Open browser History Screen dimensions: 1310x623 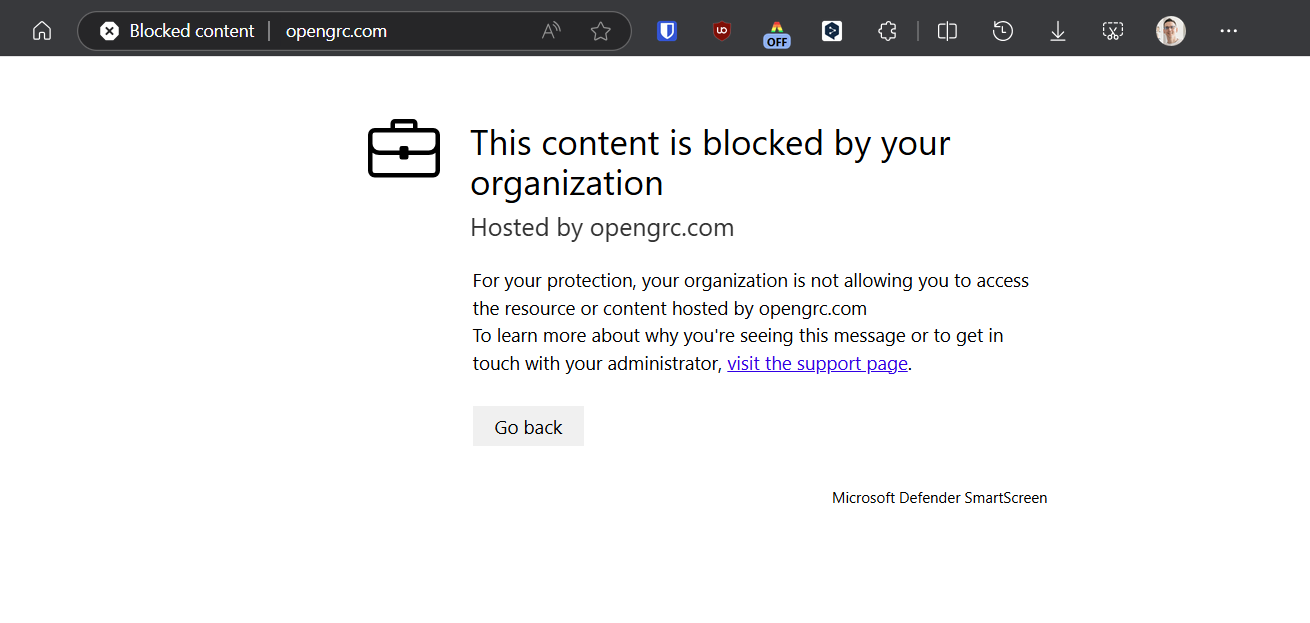click(1002, 31)
